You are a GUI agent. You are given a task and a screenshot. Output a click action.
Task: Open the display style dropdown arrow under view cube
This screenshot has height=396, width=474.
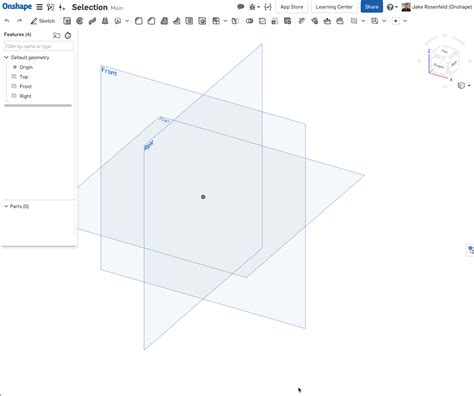coord(469,86)
